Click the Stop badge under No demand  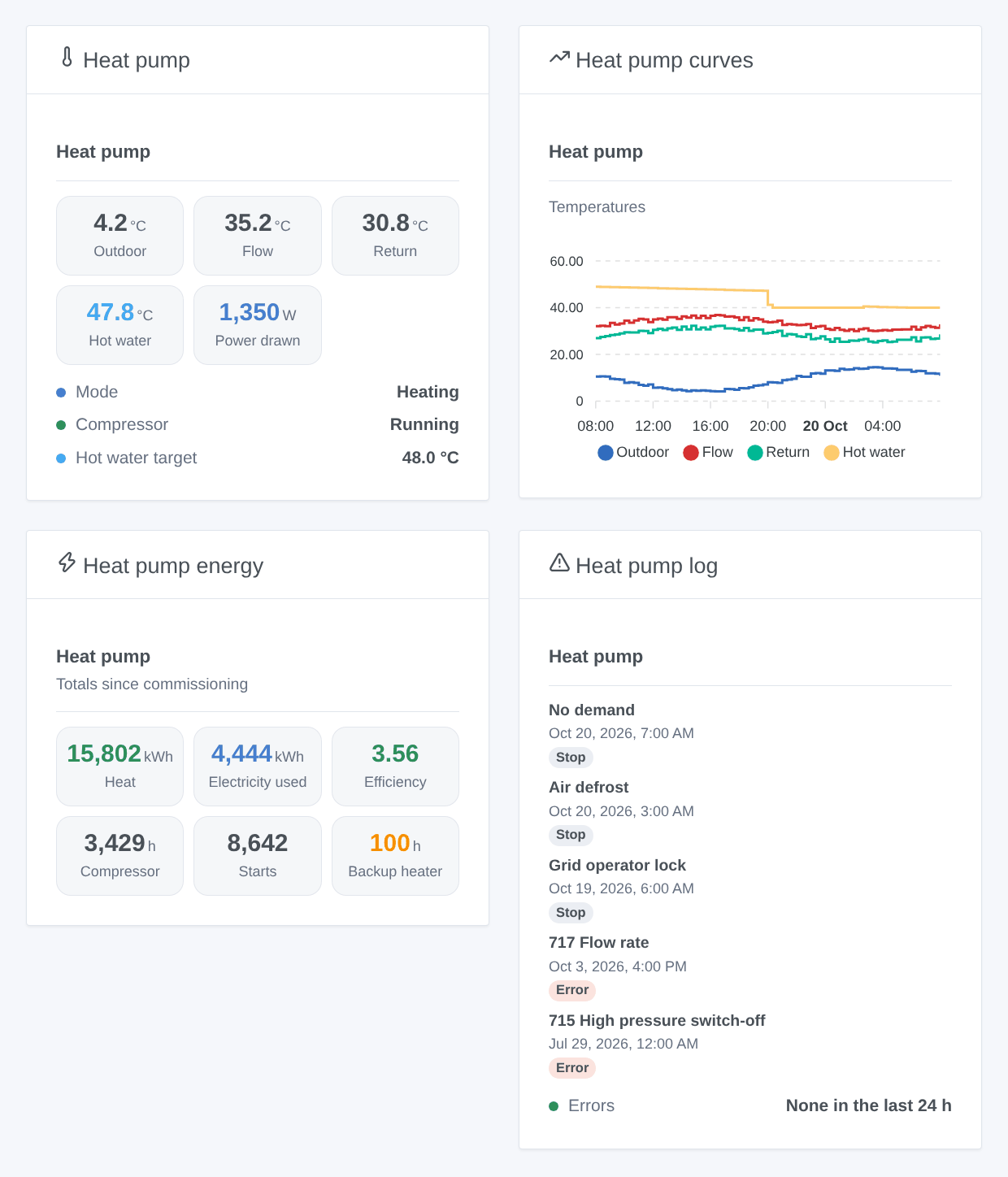[571, 758]
